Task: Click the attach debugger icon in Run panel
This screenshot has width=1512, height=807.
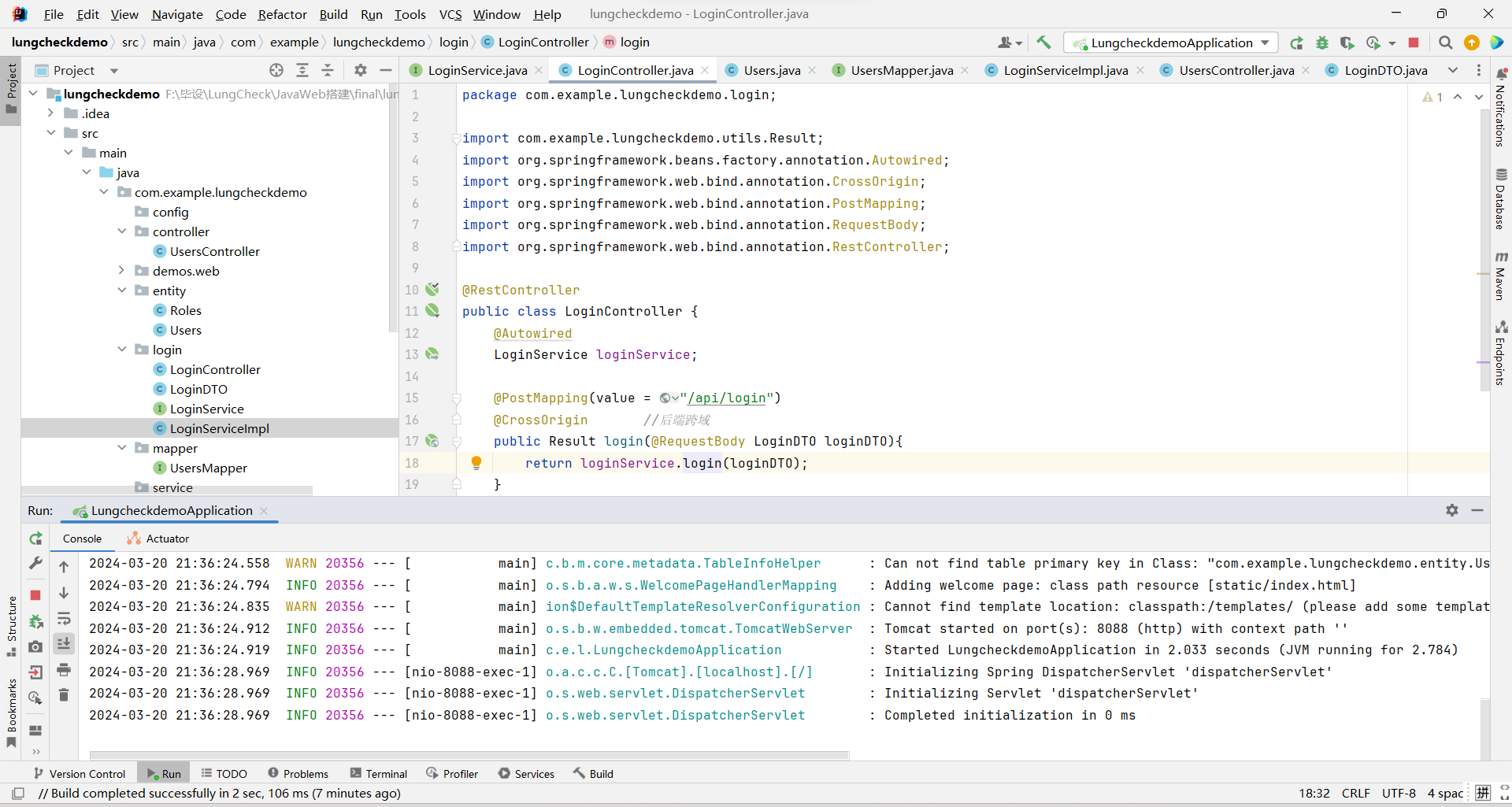Action: [x=35, y=621]
